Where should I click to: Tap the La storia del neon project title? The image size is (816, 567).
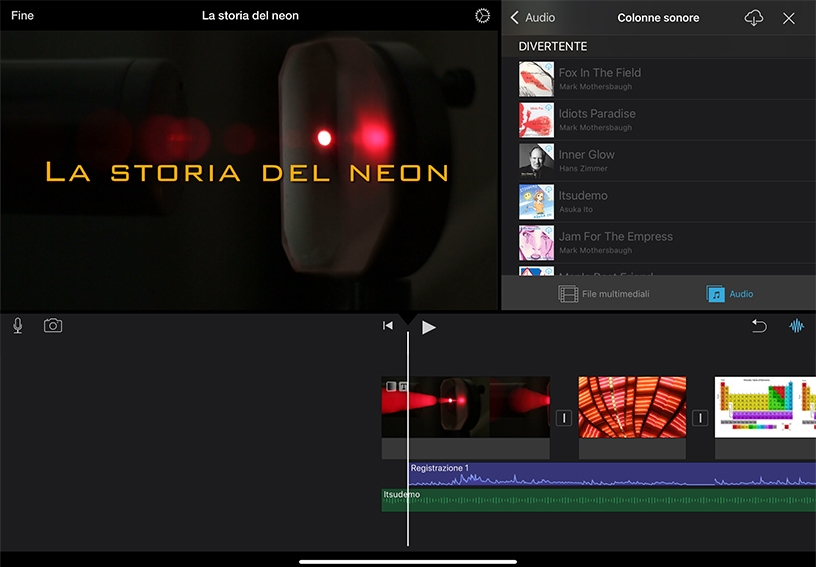[x=250, y=16]
